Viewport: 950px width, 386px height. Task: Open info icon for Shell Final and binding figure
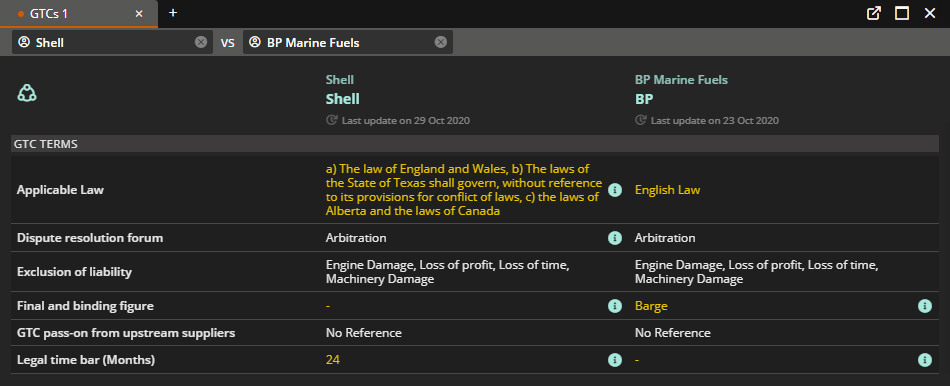pyautogui.click(x=615, y=306)
